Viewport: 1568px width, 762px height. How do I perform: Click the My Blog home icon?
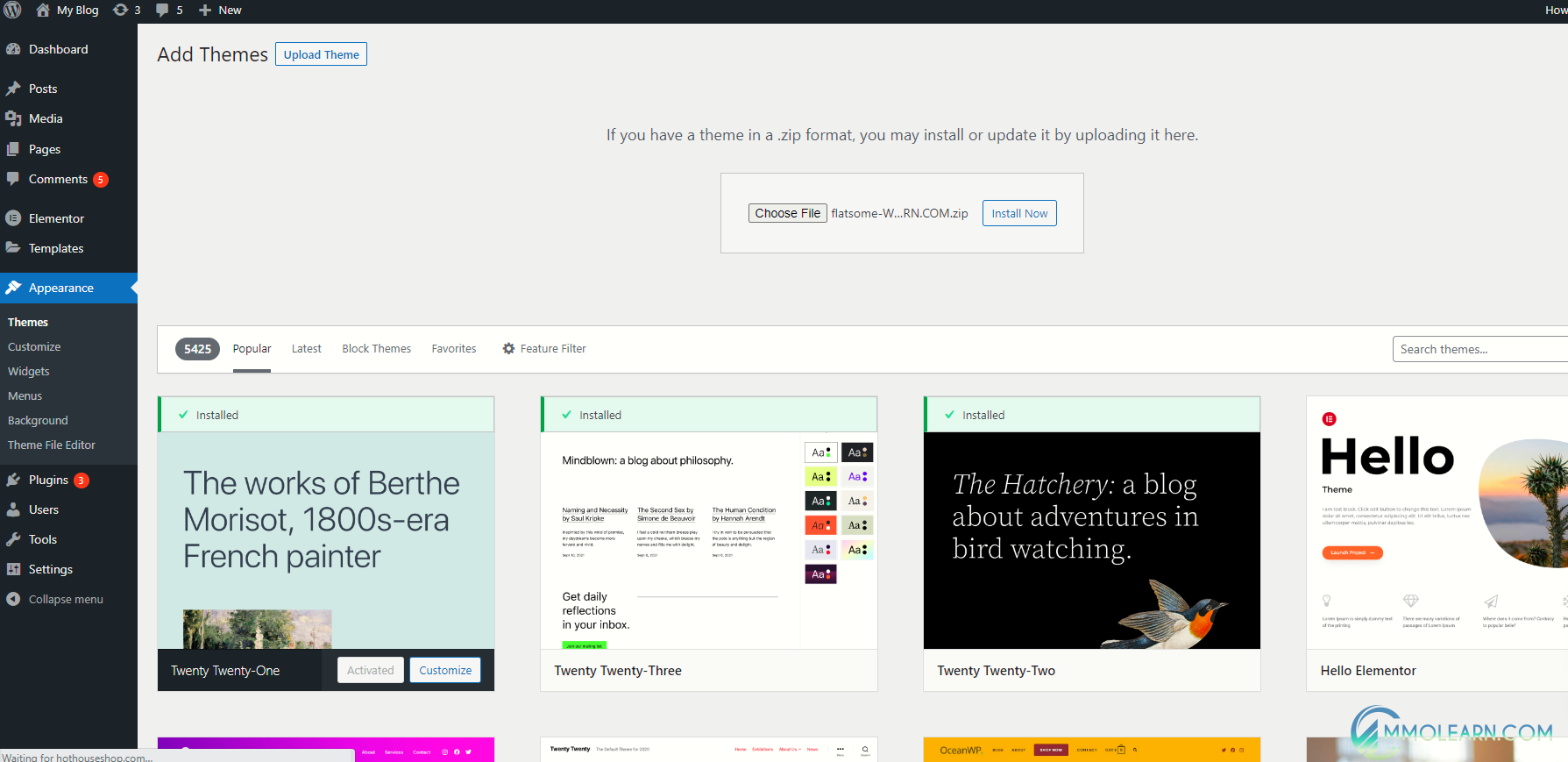(x=43, y=10)
